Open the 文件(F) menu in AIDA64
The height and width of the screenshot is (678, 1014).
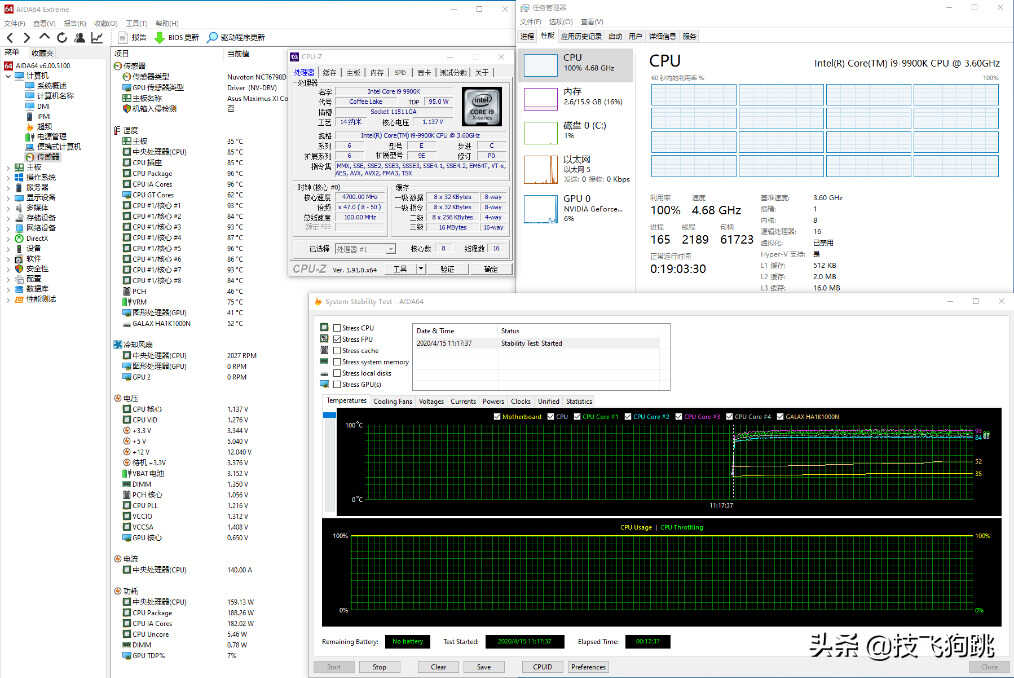(14, 23)
